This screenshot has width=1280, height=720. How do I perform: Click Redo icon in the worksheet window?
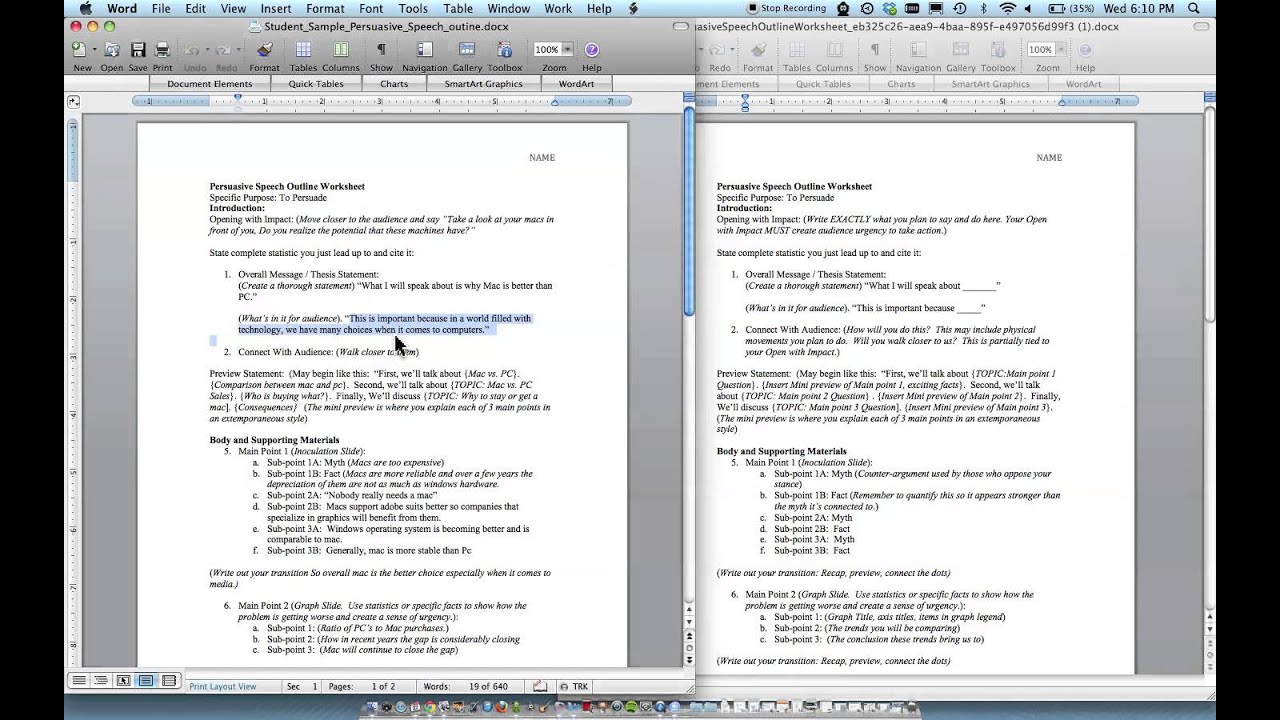point(718,50)
